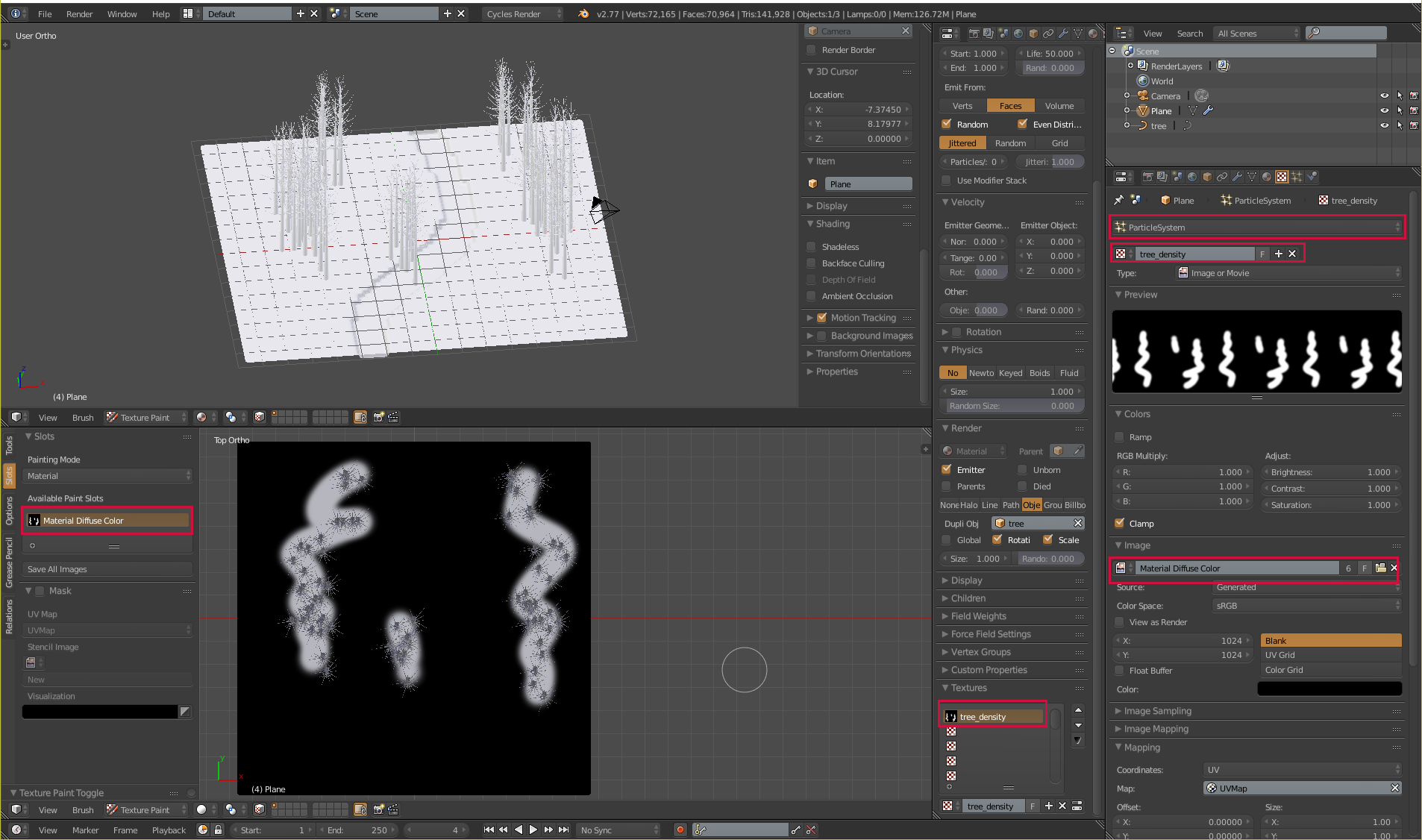The height and width of the screenshot is (840, 1422).
Task: Open the file browser icon for Material Diffuse Color image
Action: click(x=1380, y=568)
